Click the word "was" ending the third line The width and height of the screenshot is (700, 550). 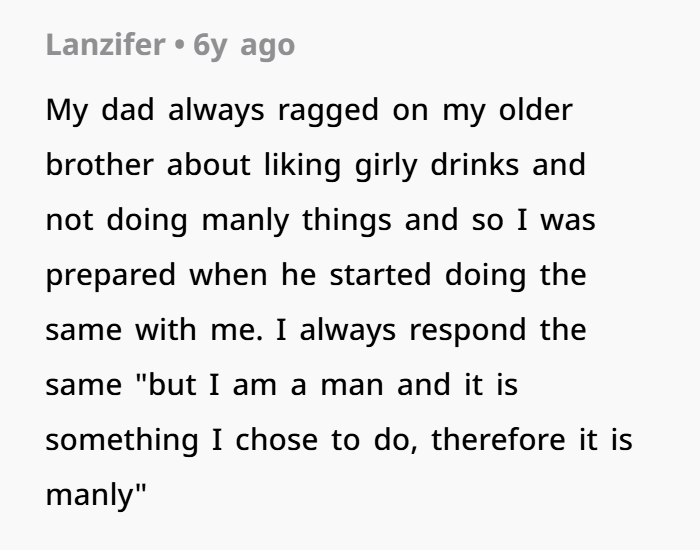569,220
